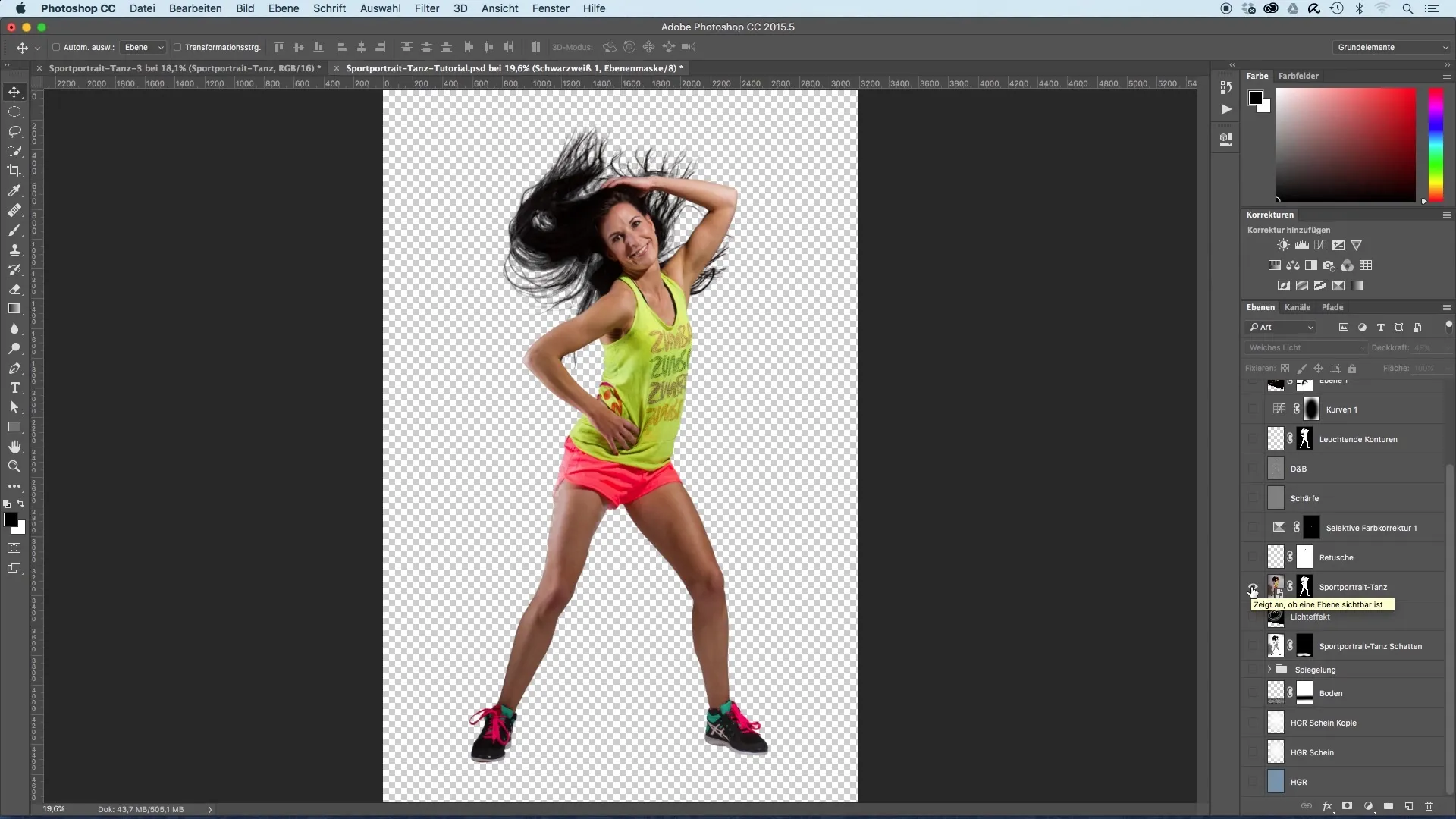Viewport: 1456px width, 819px height.
Task: Switch to the Kanäle tab
Action: tap(1297, 307)
